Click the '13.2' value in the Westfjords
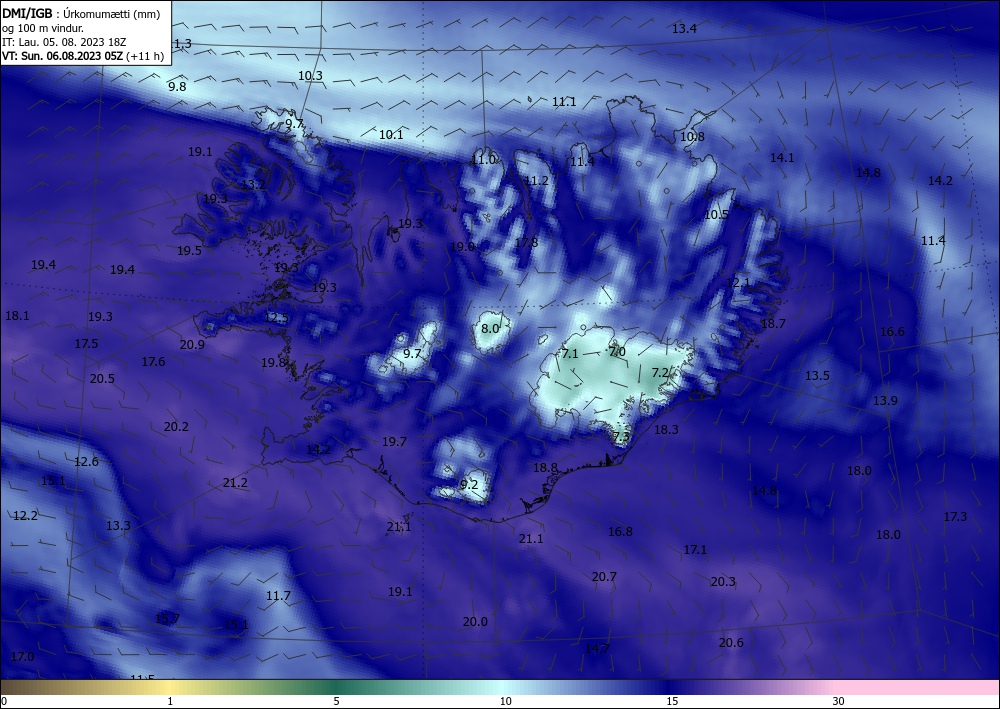Screen dimensions: 1000x709 pos(253,185)
